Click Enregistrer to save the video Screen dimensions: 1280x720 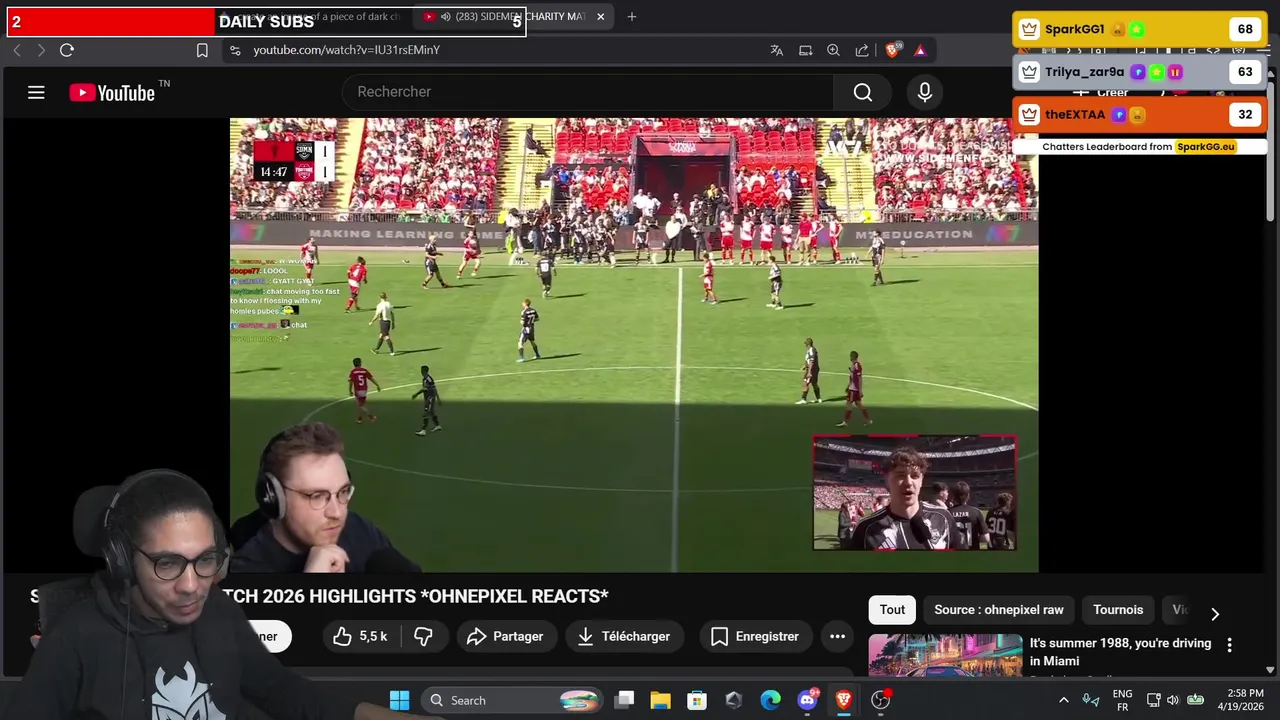tap(755, 636)
